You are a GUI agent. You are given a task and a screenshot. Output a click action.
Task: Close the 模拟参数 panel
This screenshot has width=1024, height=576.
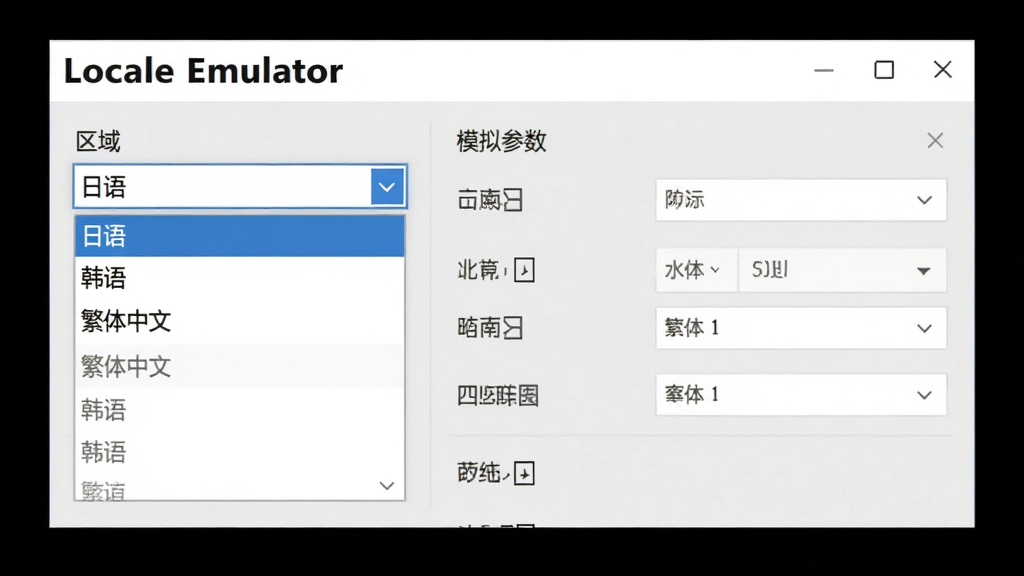[935, 140]
